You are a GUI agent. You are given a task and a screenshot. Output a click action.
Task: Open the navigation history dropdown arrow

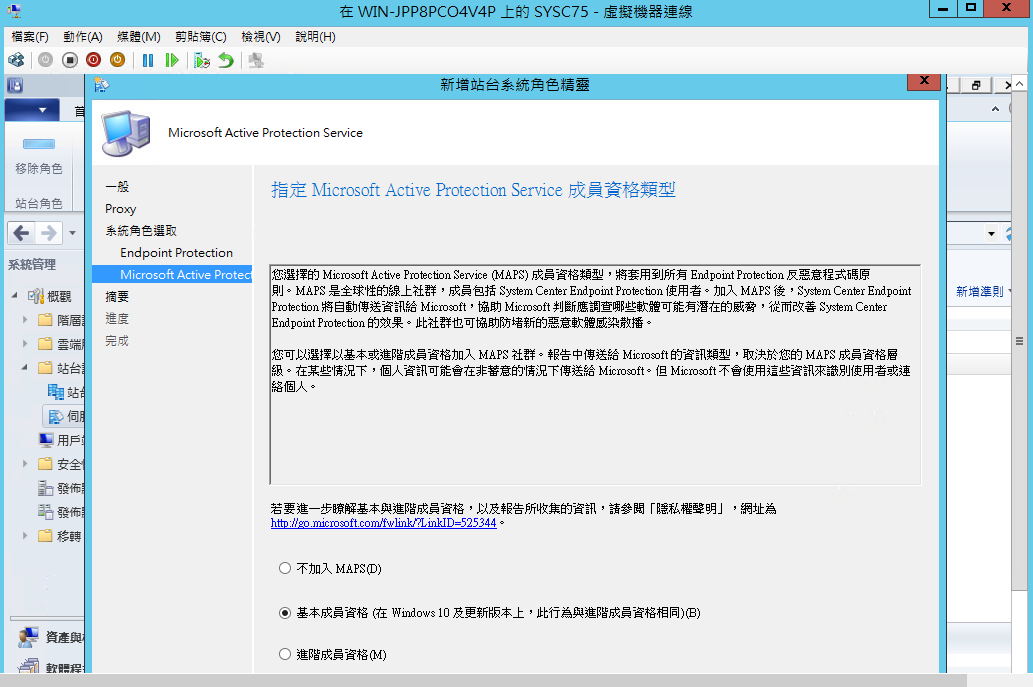(x=72, y=233)
